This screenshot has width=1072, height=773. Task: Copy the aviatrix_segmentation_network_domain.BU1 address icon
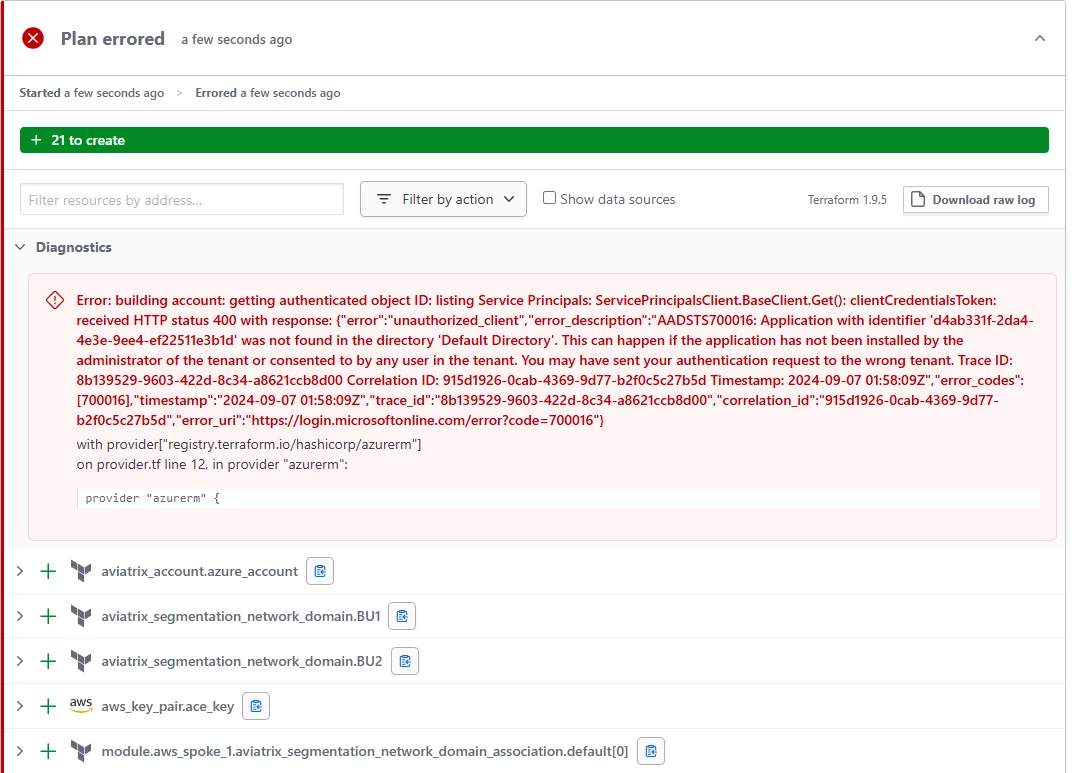point(402,616)
